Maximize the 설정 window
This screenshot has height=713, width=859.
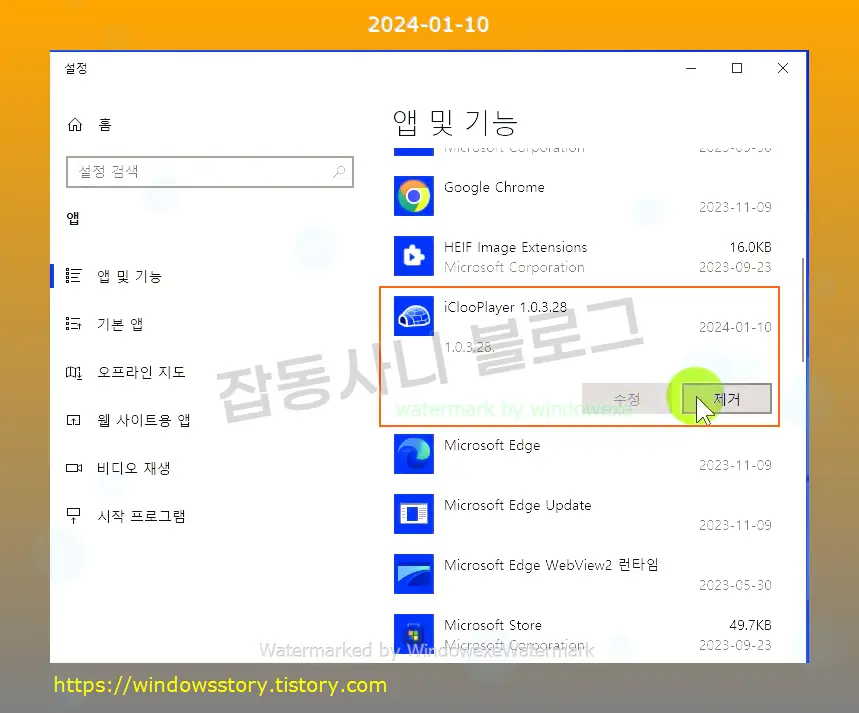[x=737, y=69]
